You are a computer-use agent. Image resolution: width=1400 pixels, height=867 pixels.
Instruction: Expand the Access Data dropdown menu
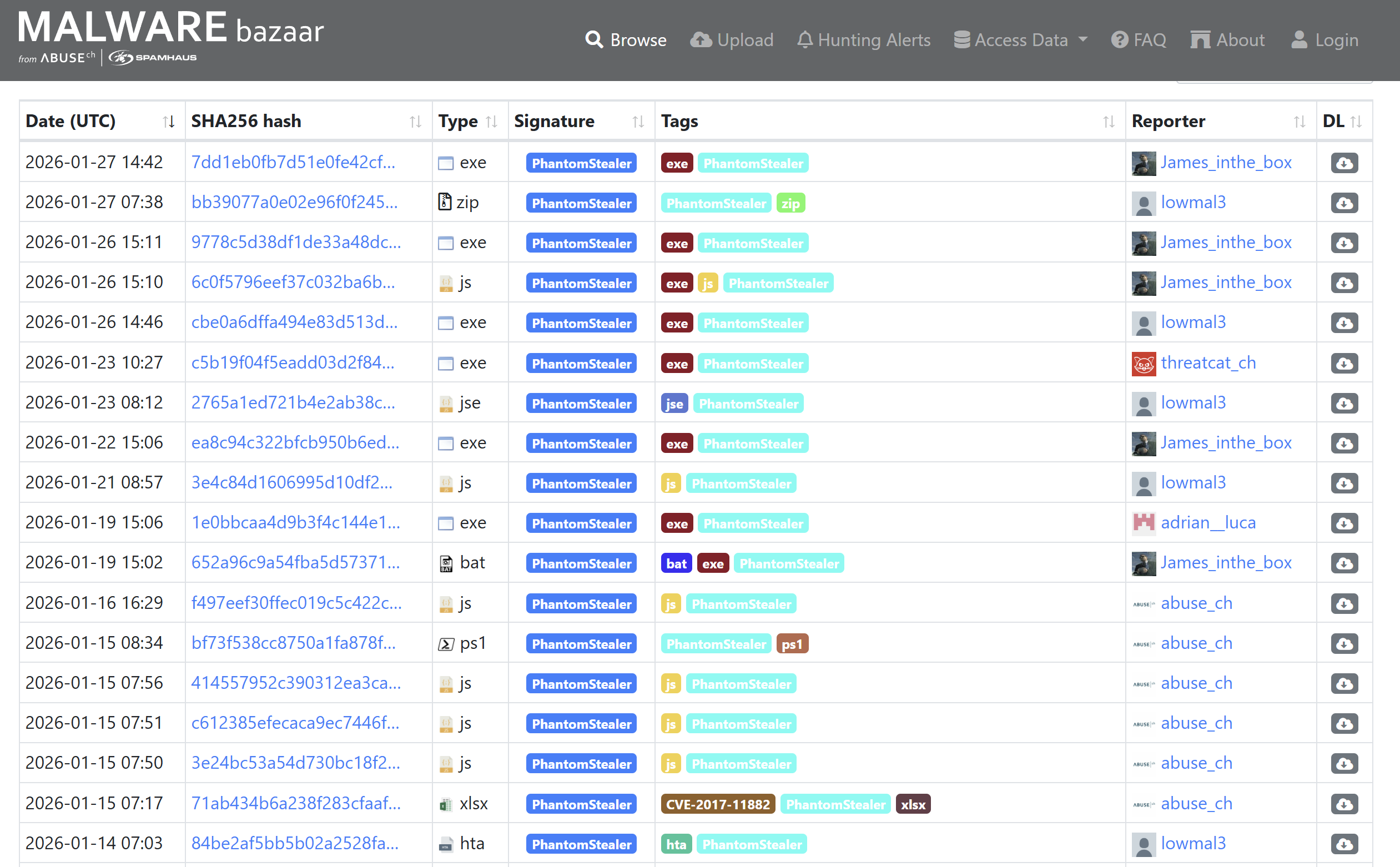(x=1020, y=40)
